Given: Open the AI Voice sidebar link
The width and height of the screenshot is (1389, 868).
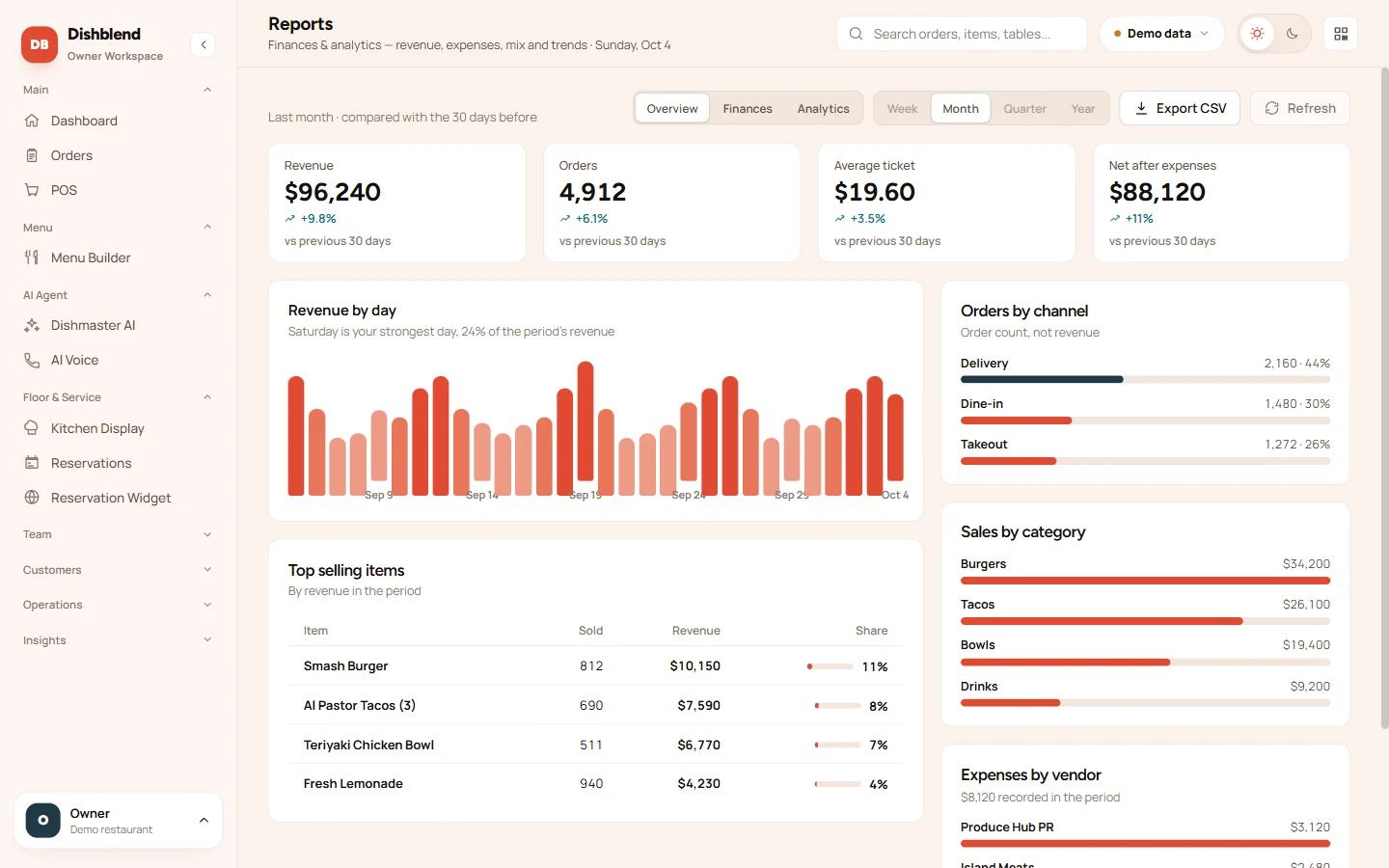Looking at the screenshot, I should (118, 360).
